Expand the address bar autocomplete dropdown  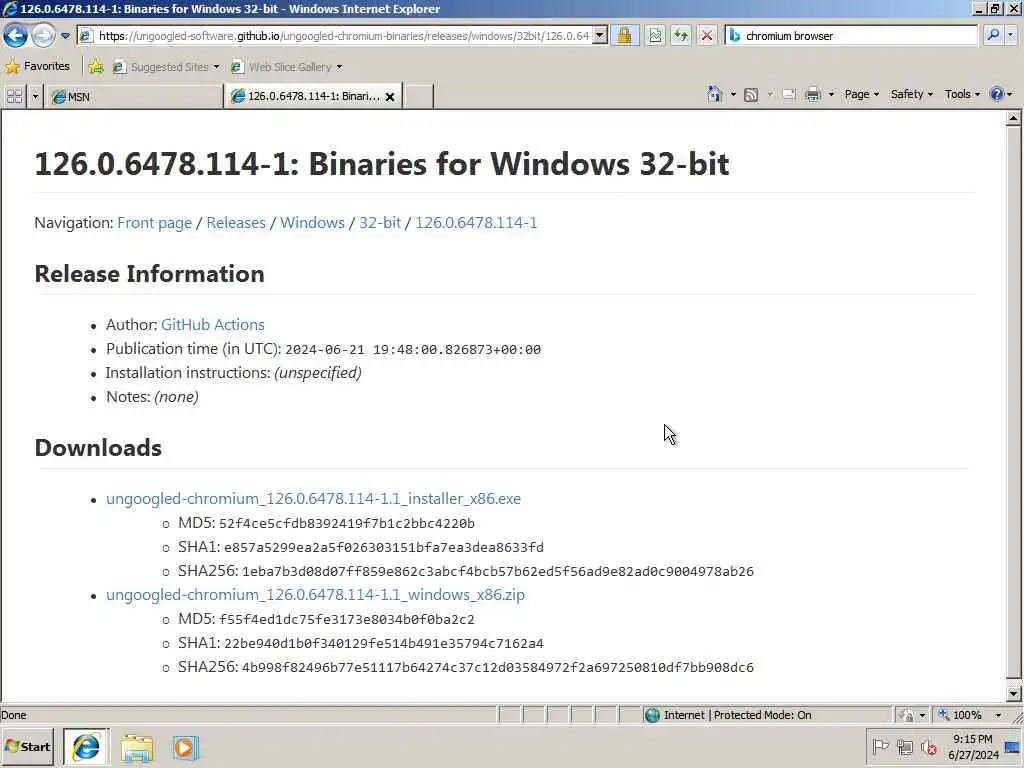point(600,36)
